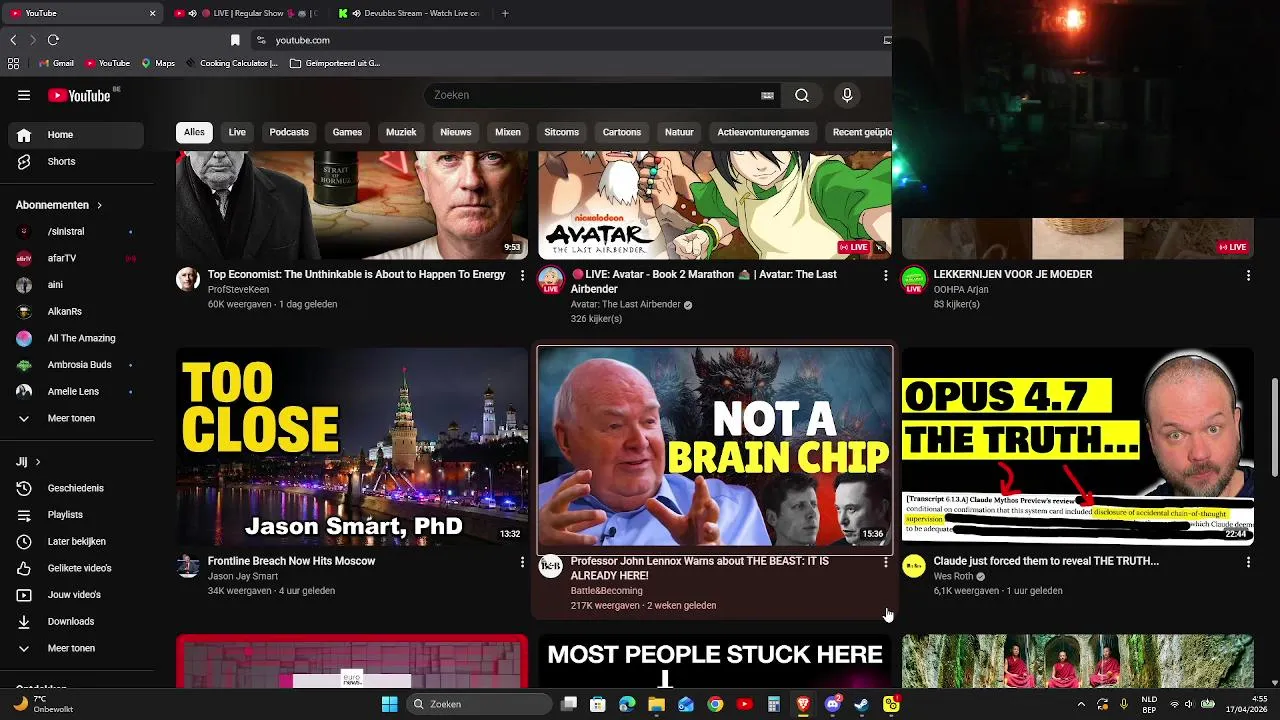This screenshot has height=720, width=1280.
Task: Open AlkanRs subscription channel
Action: click(x=76, y=311)
